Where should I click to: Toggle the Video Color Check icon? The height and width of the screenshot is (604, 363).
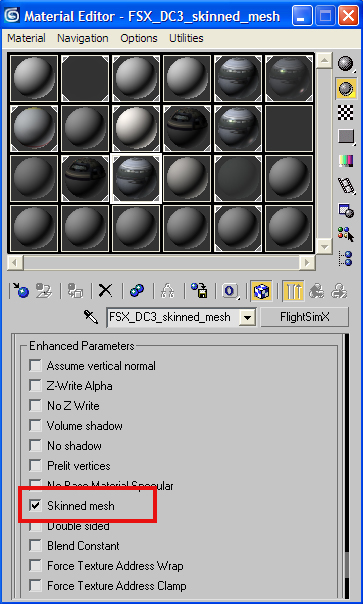click(346, 161)
